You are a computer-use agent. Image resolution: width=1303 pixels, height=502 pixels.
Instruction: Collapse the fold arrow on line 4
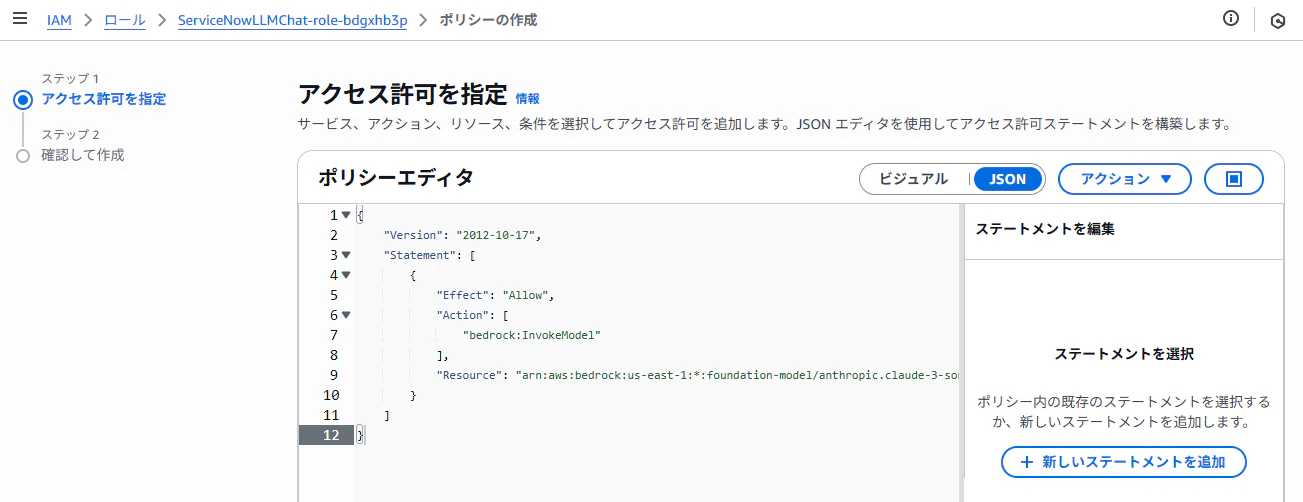click(x=346, y=275)
